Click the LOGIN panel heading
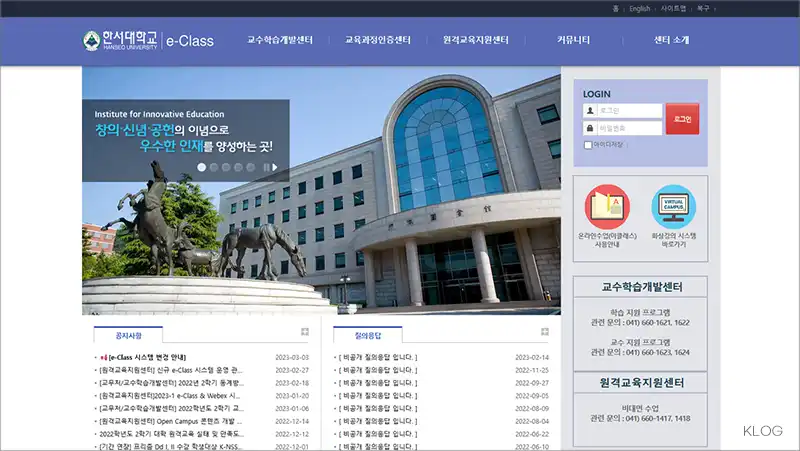800x451 pixels. [596, 94]
